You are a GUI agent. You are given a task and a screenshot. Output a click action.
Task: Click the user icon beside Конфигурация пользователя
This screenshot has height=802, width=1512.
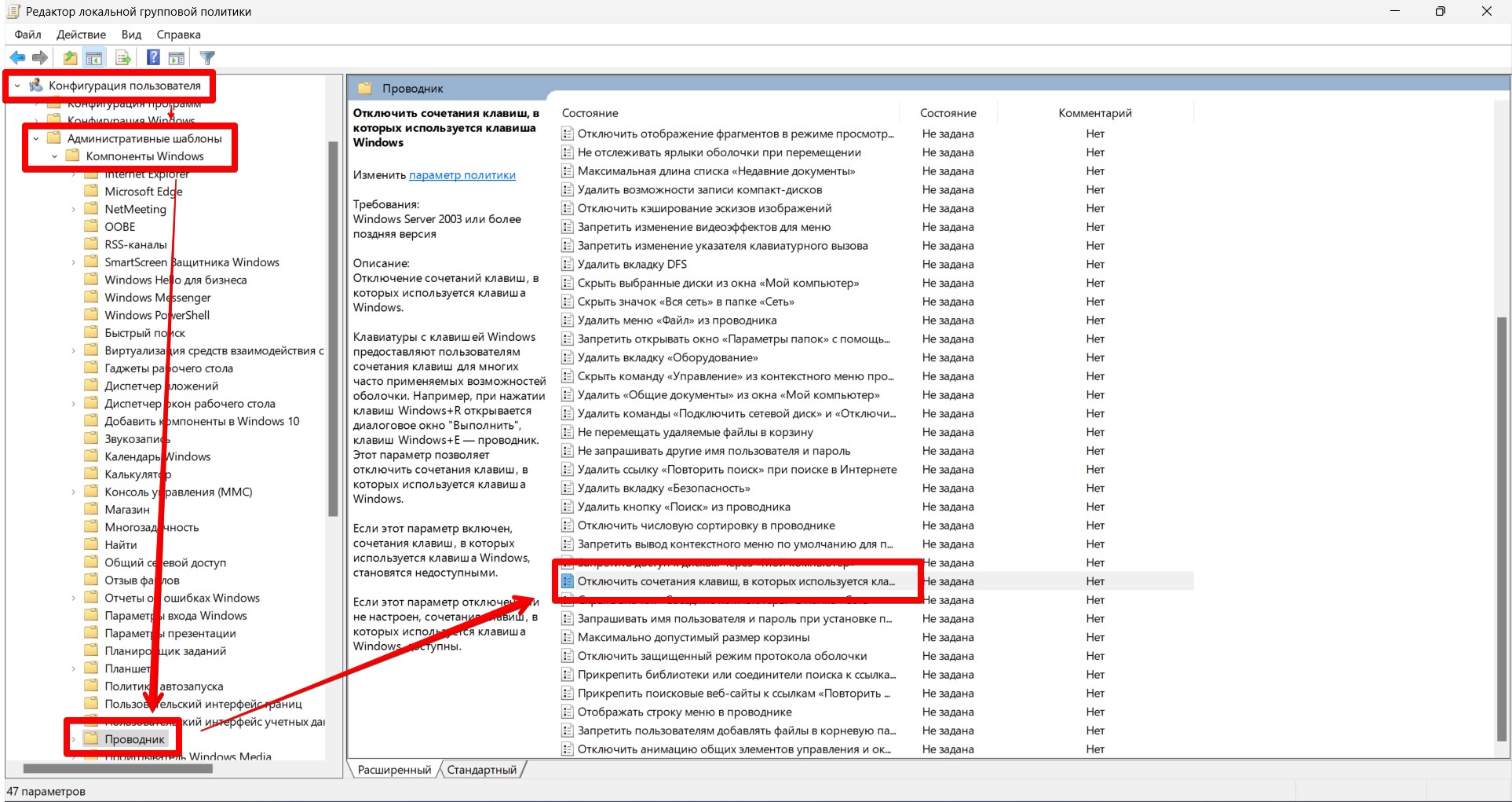coord(36,85)
